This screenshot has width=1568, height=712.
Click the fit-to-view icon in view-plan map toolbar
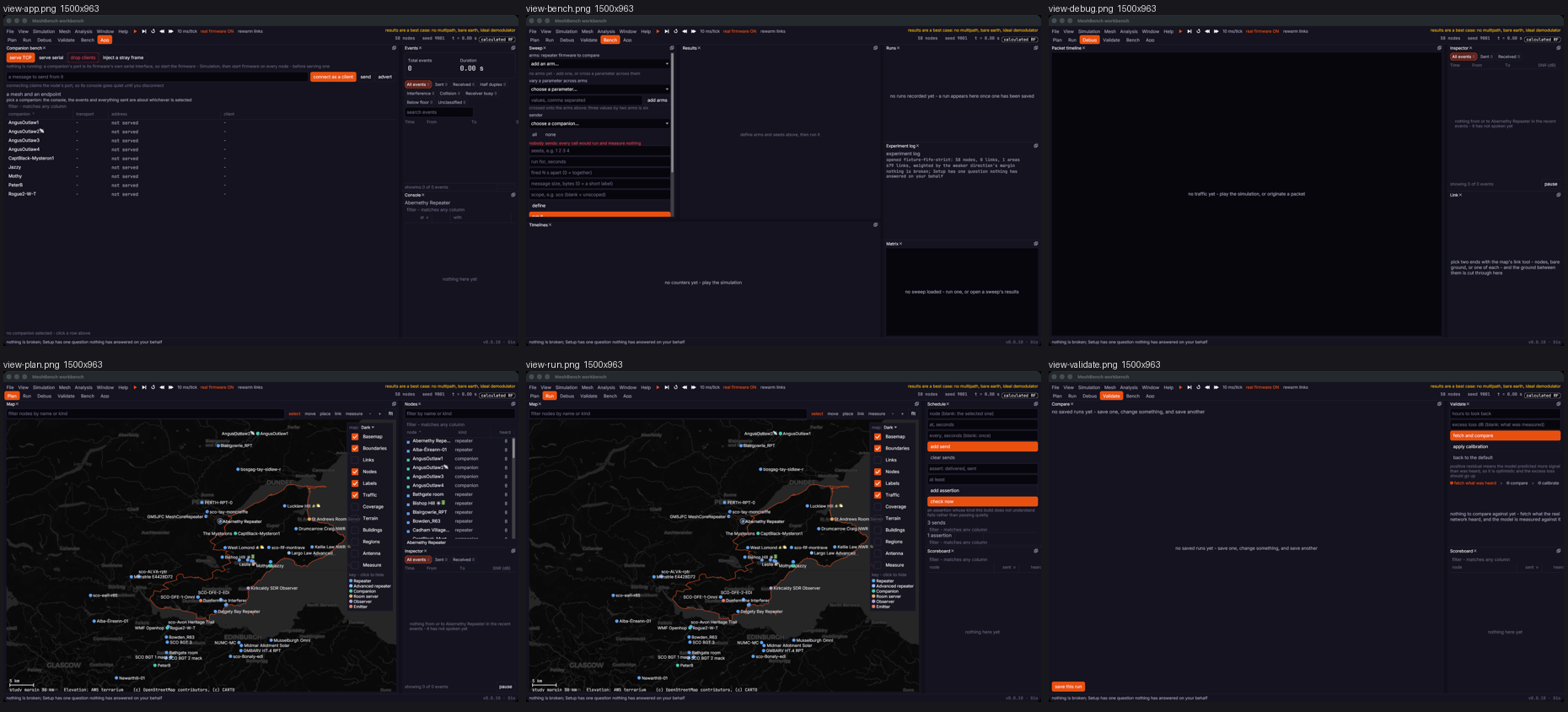[391, 414]
